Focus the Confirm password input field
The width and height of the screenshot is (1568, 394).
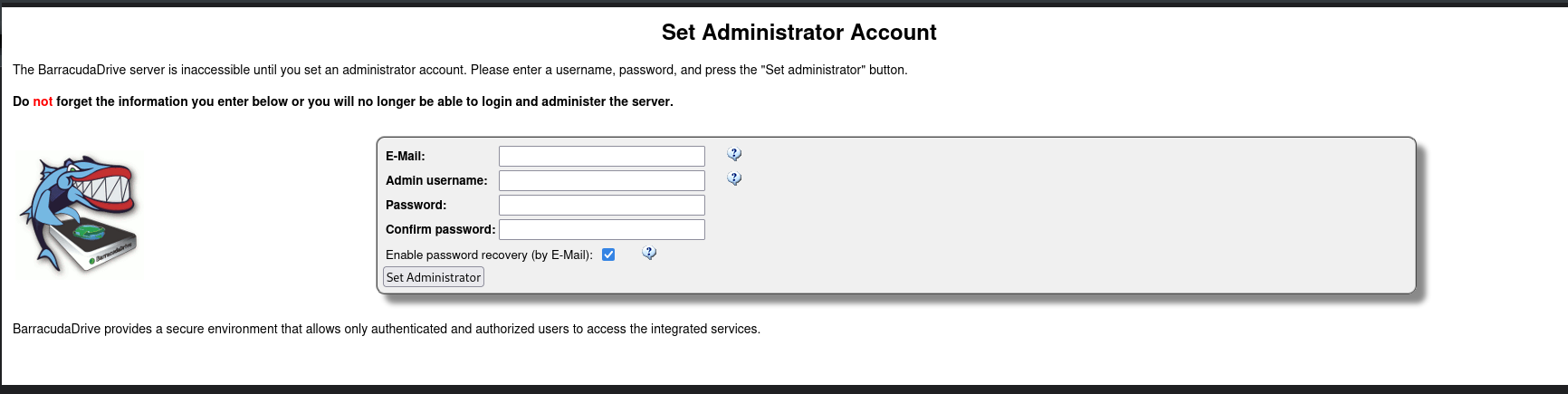602,229
